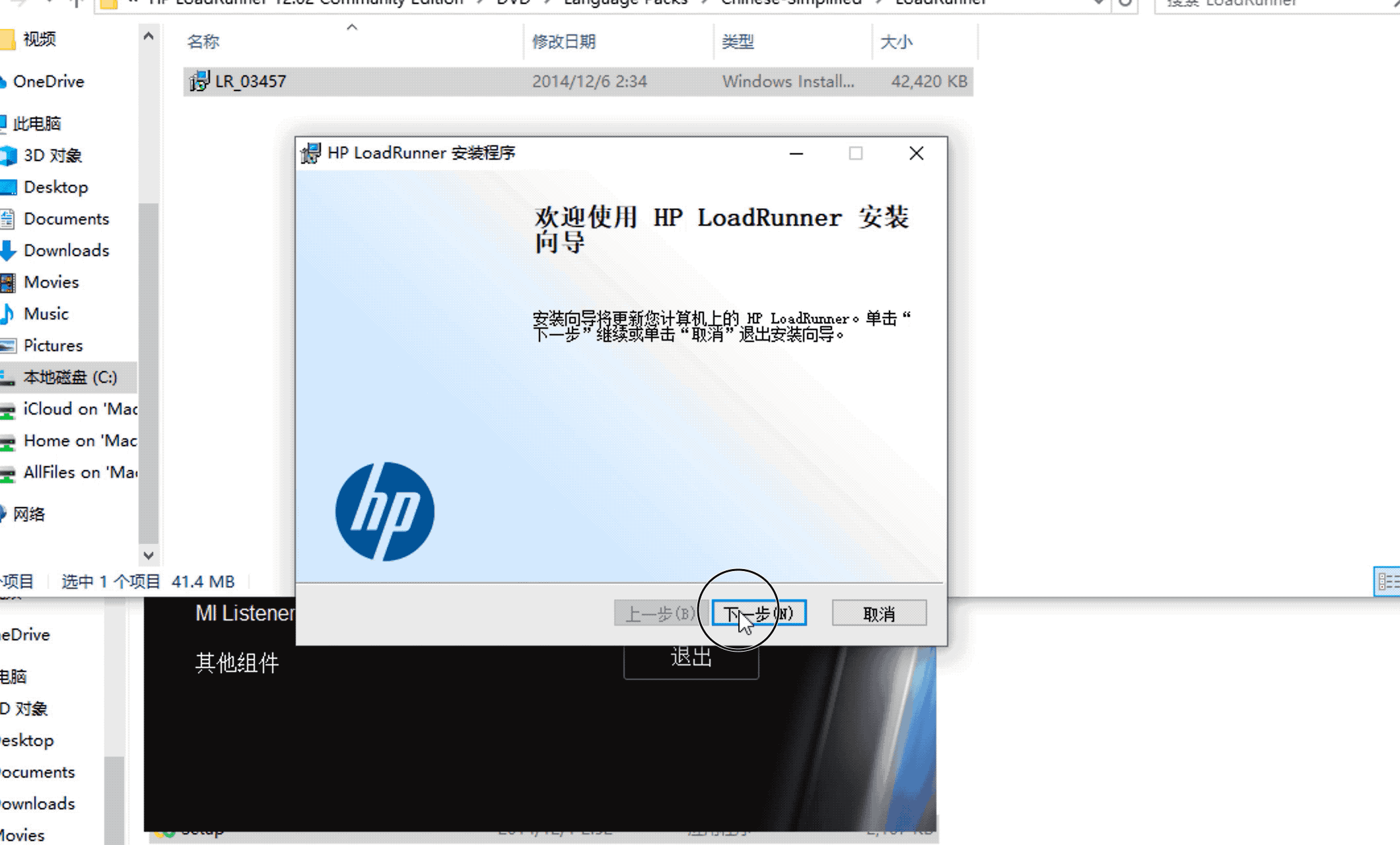Switch to details view with bottom-right icon
The width and height of the screenshot is (1400, 845).
point(1389,581)
